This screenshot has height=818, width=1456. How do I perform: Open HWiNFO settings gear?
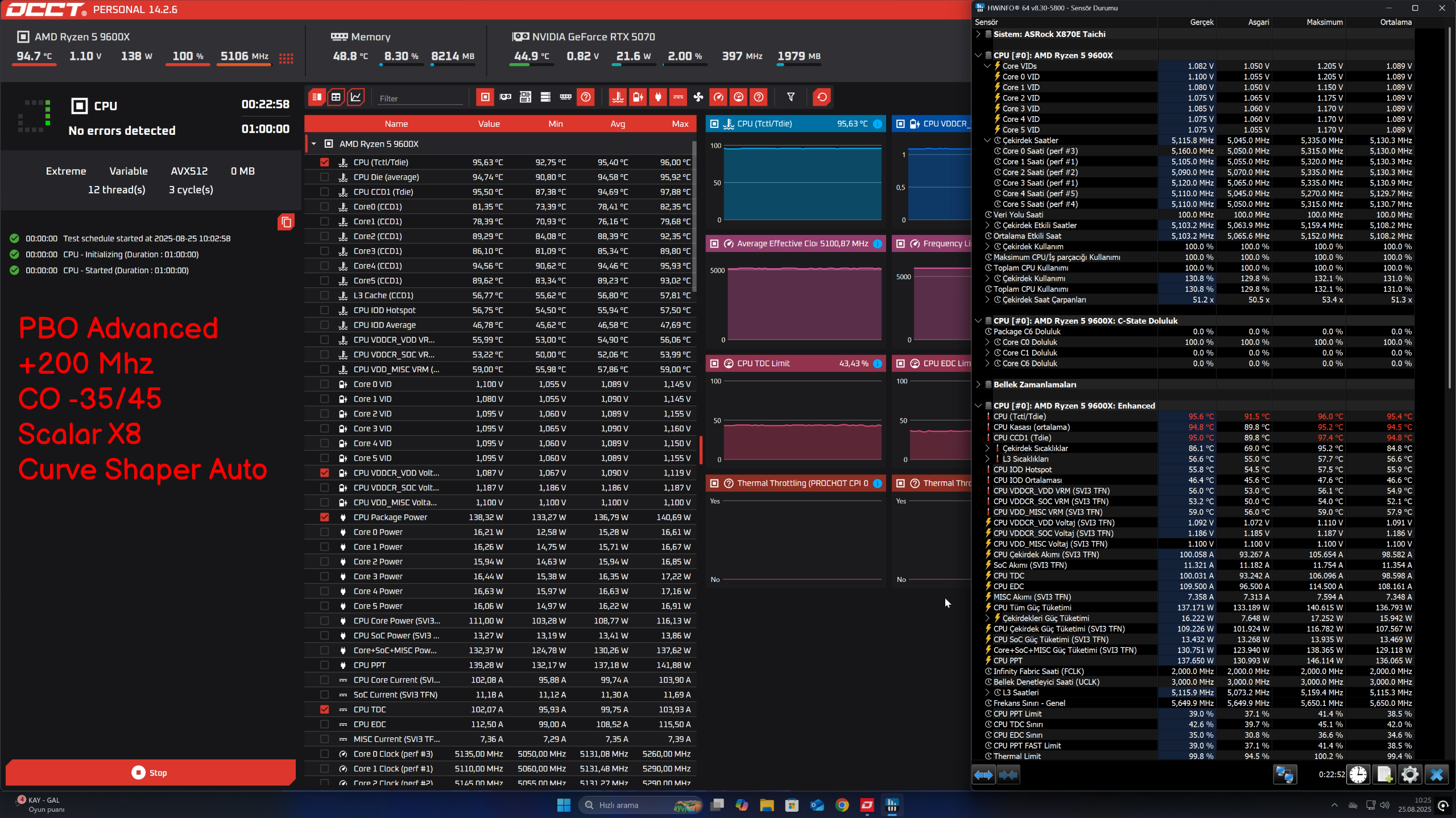point(1410,774)
